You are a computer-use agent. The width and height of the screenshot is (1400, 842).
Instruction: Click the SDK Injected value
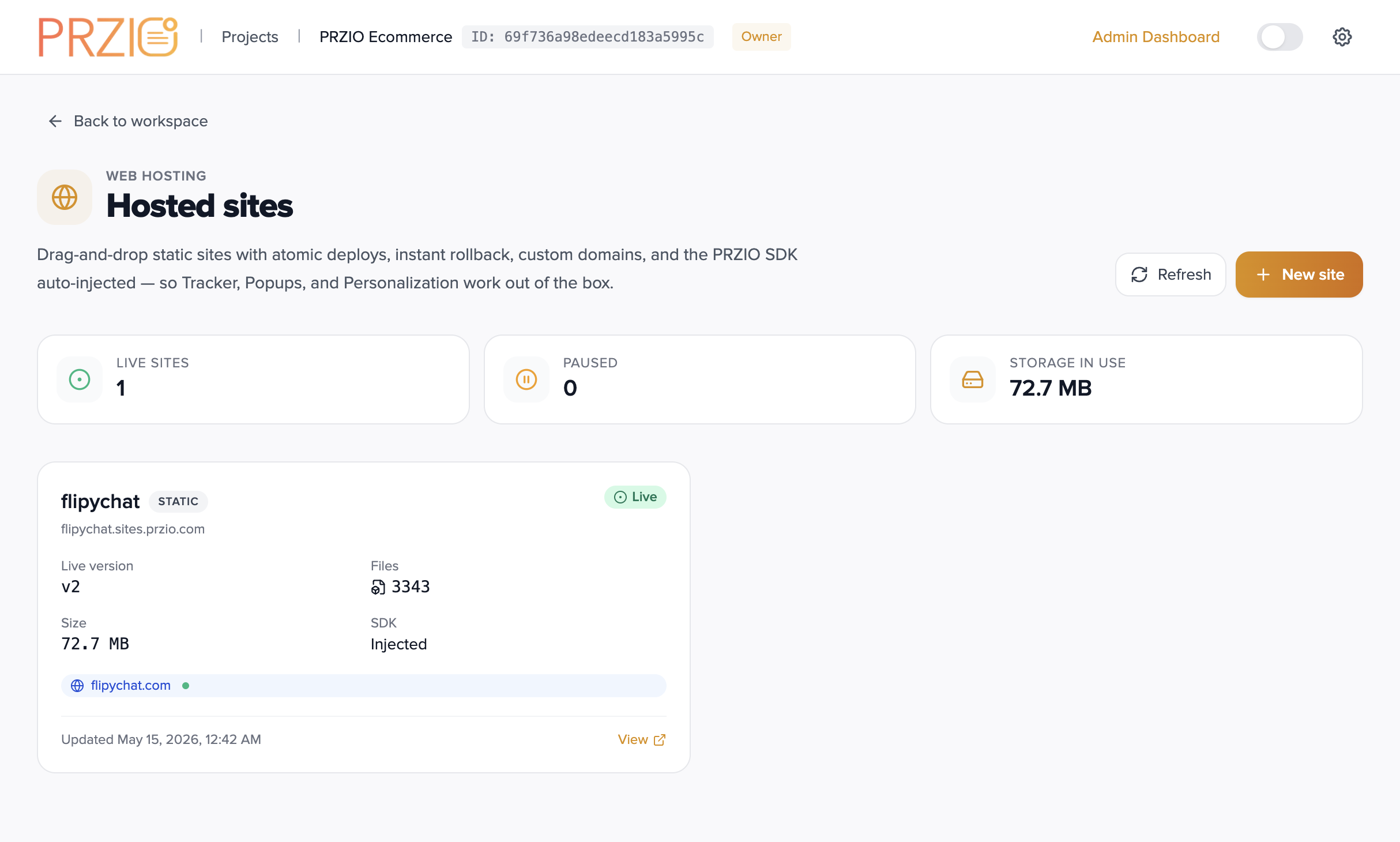(x=399, y=644)
